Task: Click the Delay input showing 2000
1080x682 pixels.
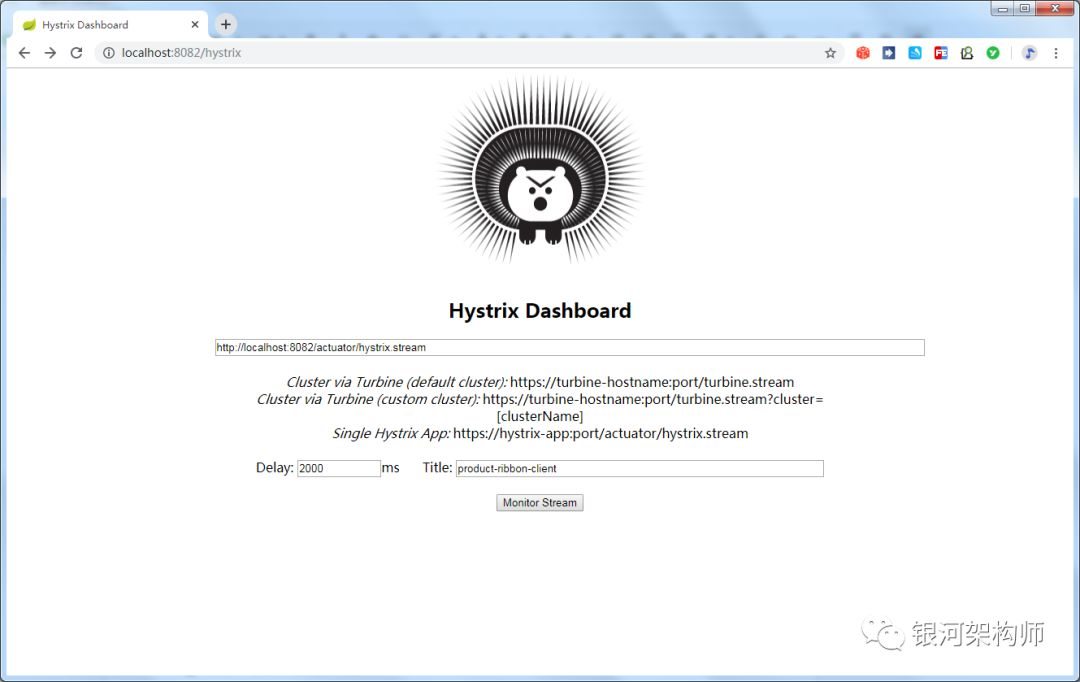Action: [x=338, y=468]
